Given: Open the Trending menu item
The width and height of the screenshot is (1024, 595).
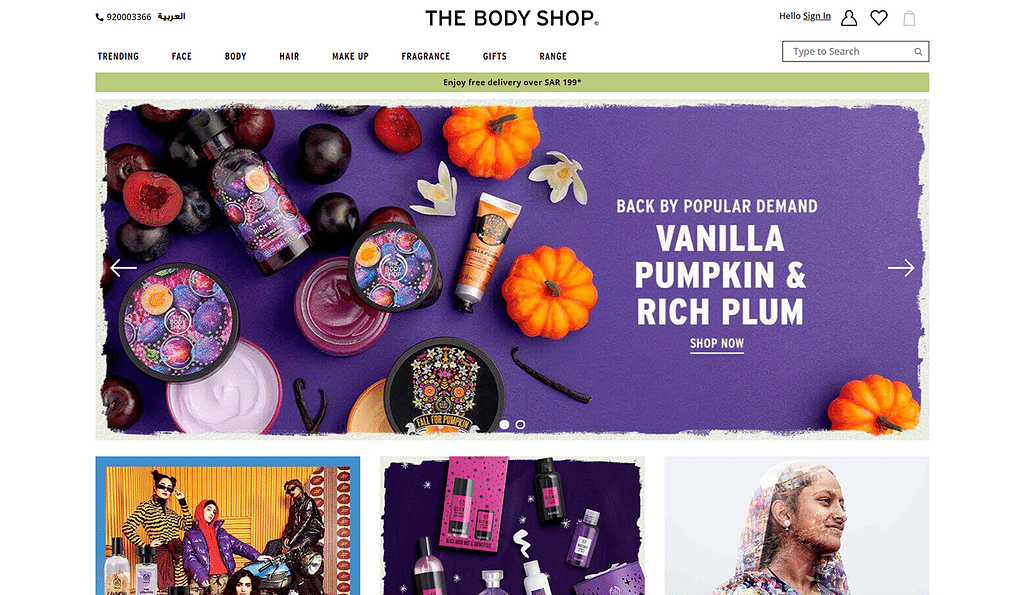Looking at the screenshot, I should click(118, 56).
